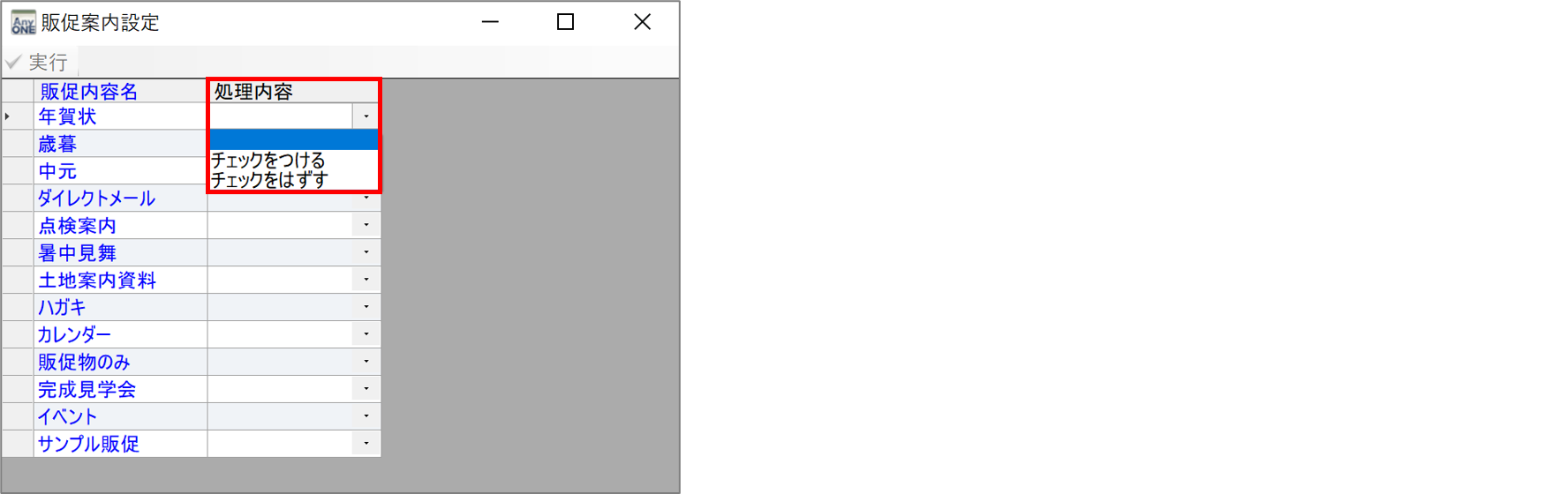Maximize the 販促案内設定 window
Viewport: 1568px width, 494px height.
[566, 22]
